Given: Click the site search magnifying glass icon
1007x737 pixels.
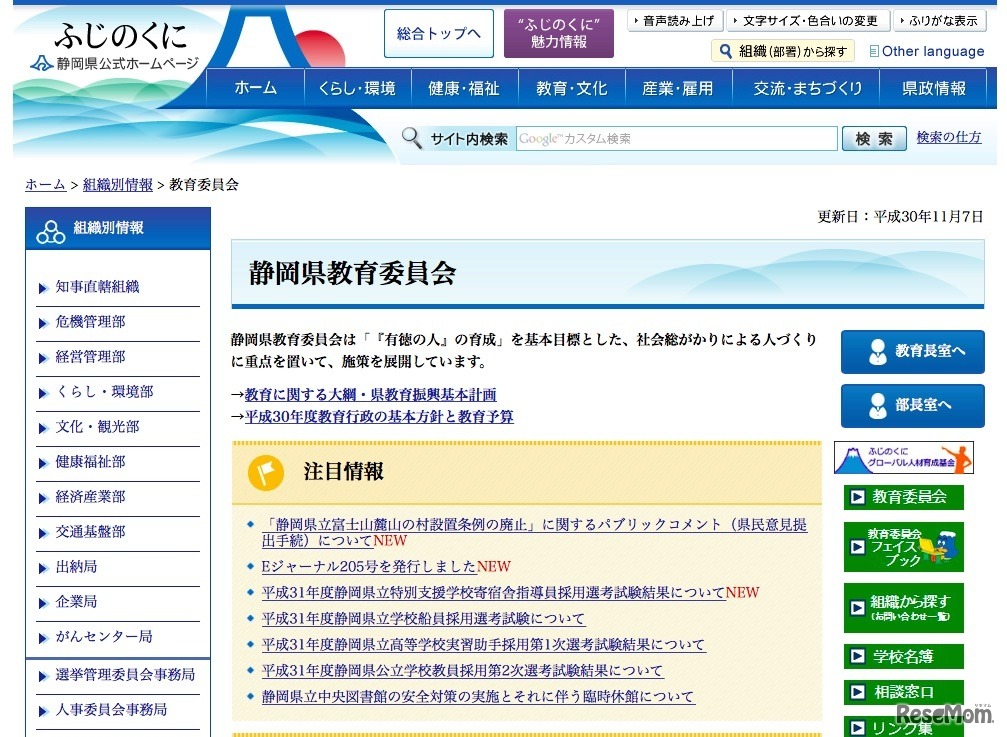Looking at the screenshot, I should coord(410,139).
